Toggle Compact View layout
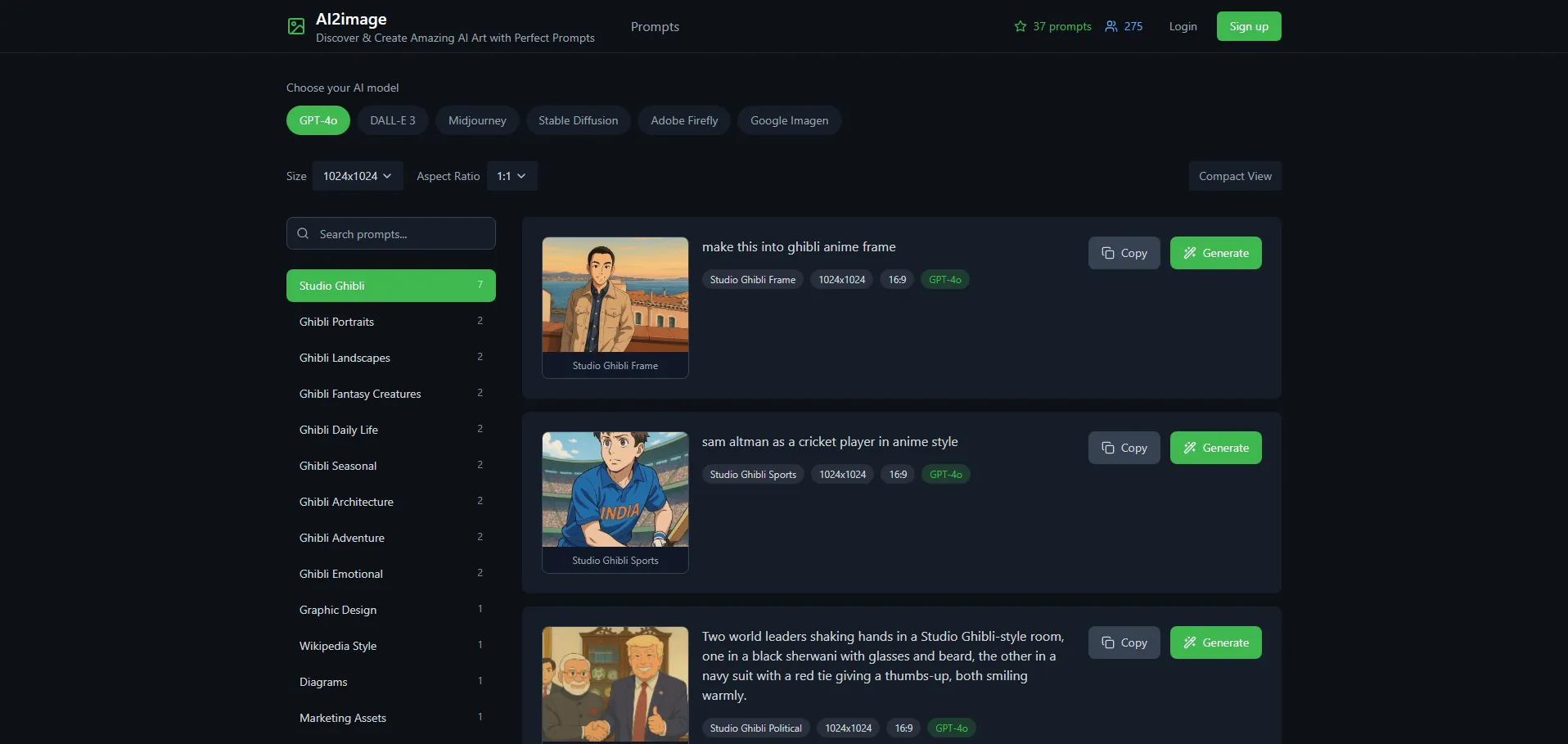This screenshot has width=1568, height=744. click(x=1234, y=176)
